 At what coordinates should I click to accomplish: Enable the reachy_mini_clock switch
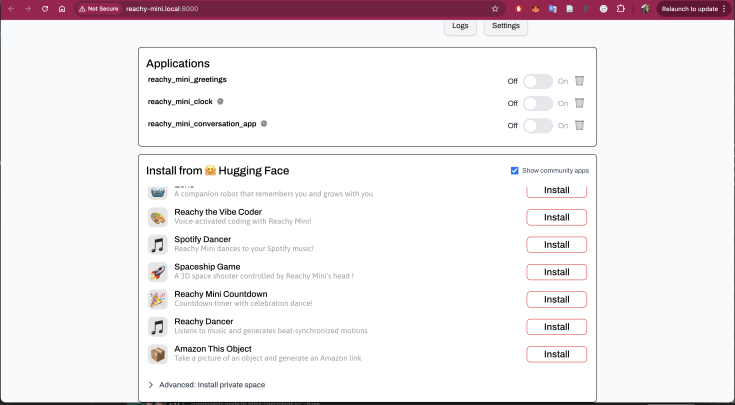pyautogui.click(x=537, y=103)
